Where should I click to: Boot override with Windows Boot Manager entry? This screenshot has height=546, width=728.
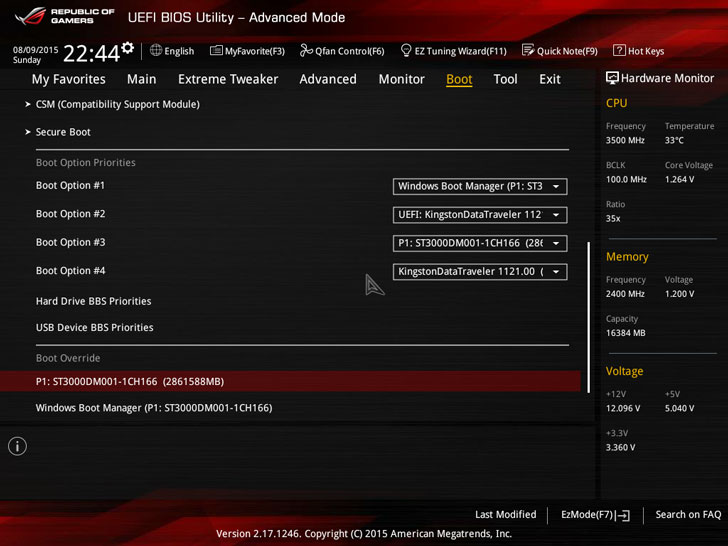pyautogui.click(x=154, y=408)
